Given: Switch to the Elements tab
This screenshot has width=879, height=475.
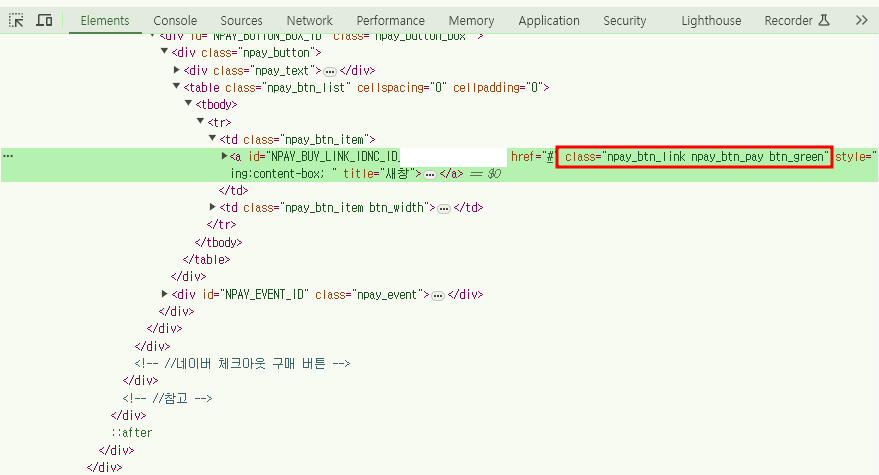Looking at the screenshot, I should (x=105, y=21).
